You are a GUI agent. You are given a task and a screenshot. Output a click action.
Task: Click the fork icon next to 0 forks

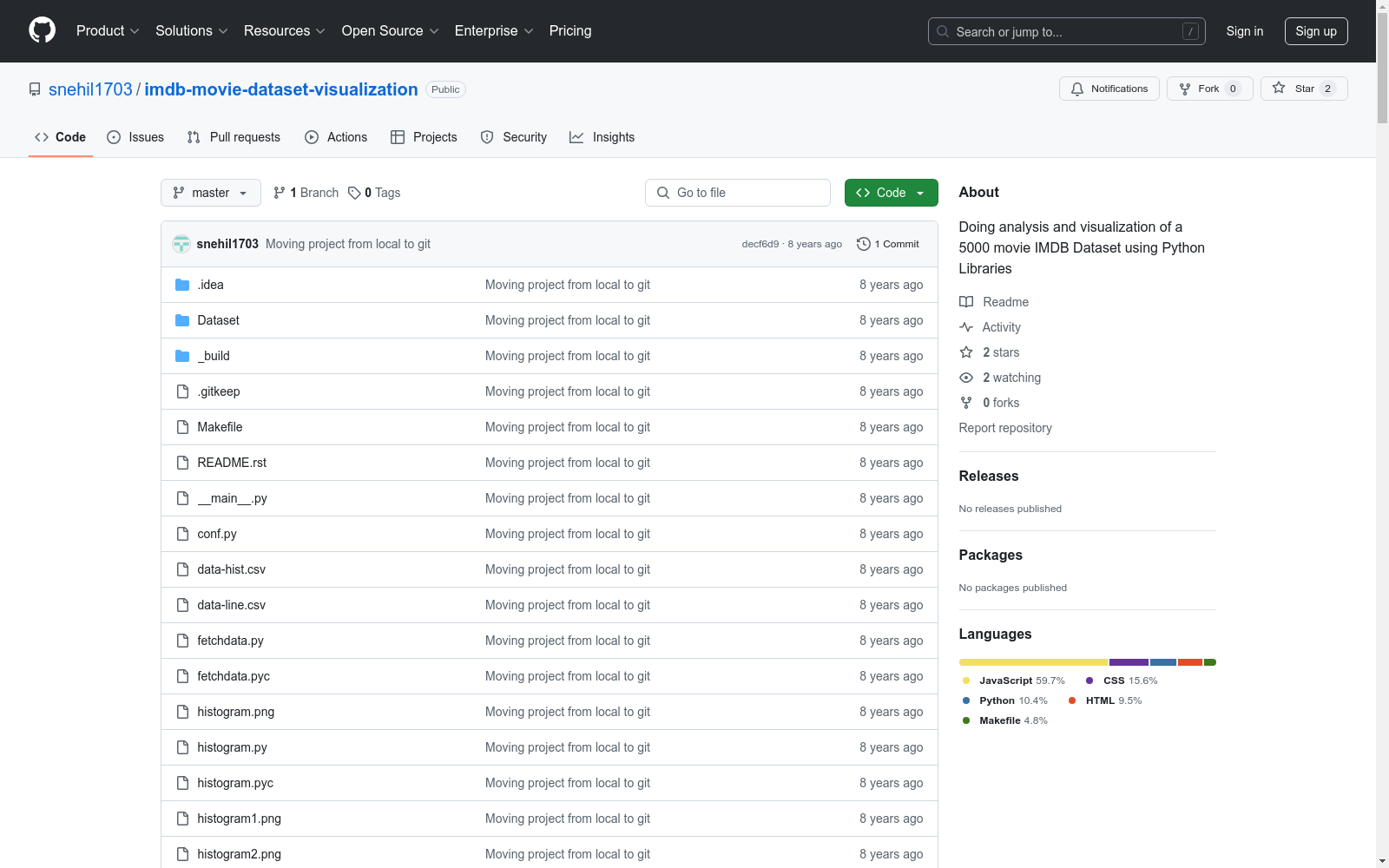966,403
